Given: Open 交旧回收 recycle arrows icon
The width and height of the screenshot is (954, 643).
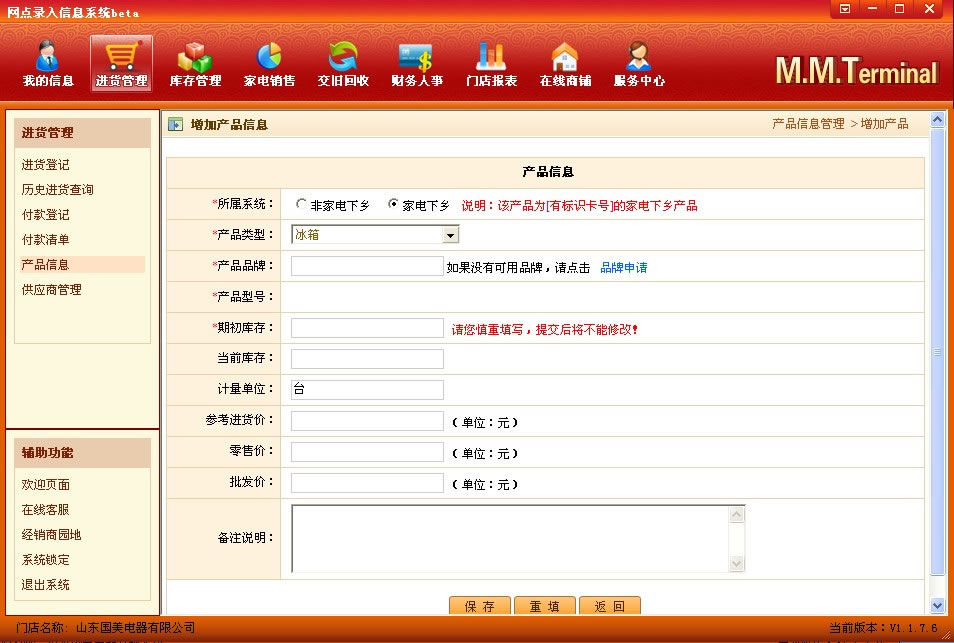Looking at the screenshot, I should (343, 63).
